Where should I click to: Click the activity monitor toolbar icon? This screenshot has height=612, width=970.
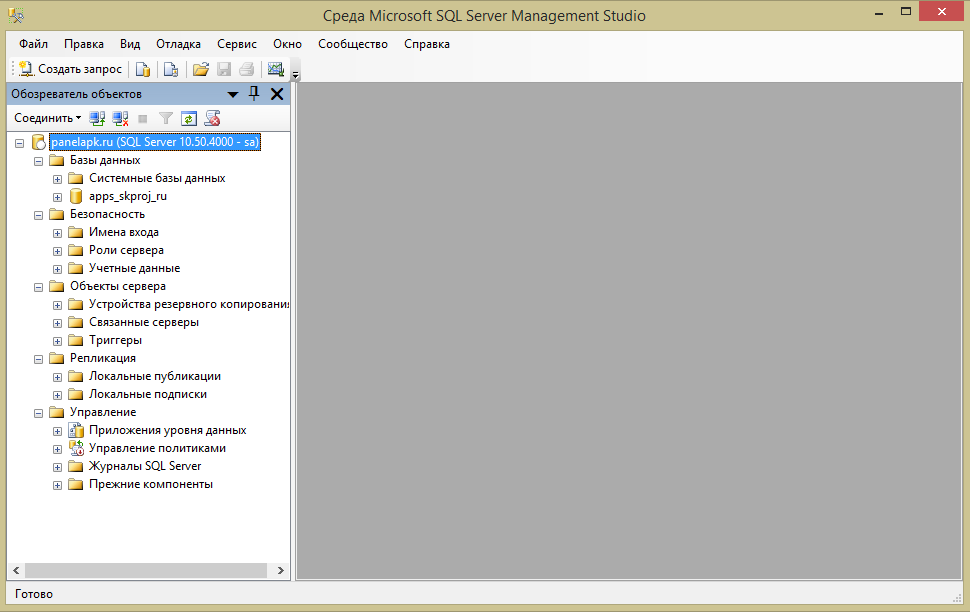click(x=276, y=69)
